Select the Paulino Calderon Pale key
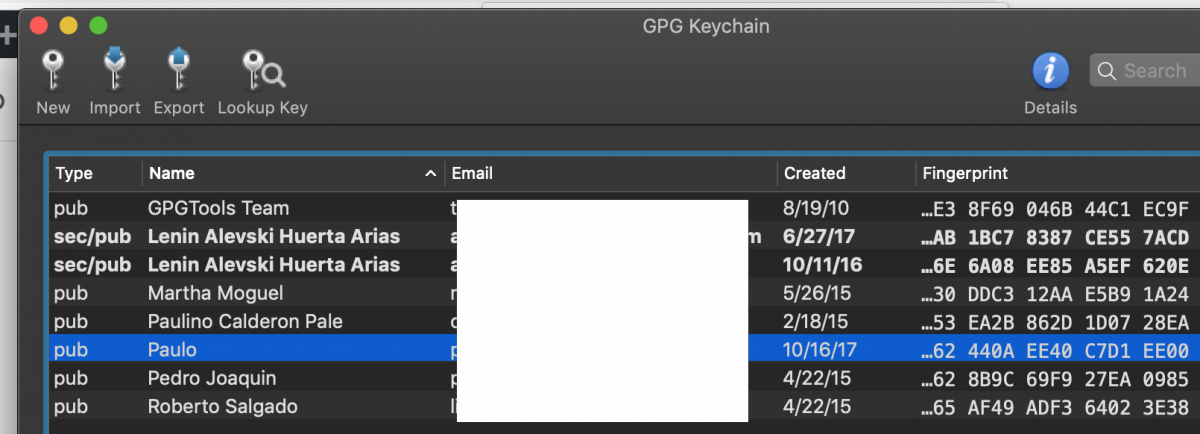The height and width of the screenshot is (434, 1200). 245,322
